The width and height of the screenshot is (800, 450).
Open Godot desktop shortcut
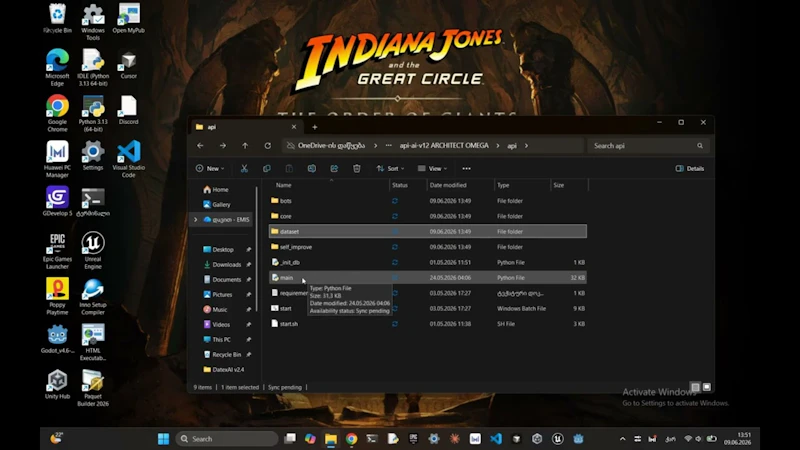(x=57, y=339)
